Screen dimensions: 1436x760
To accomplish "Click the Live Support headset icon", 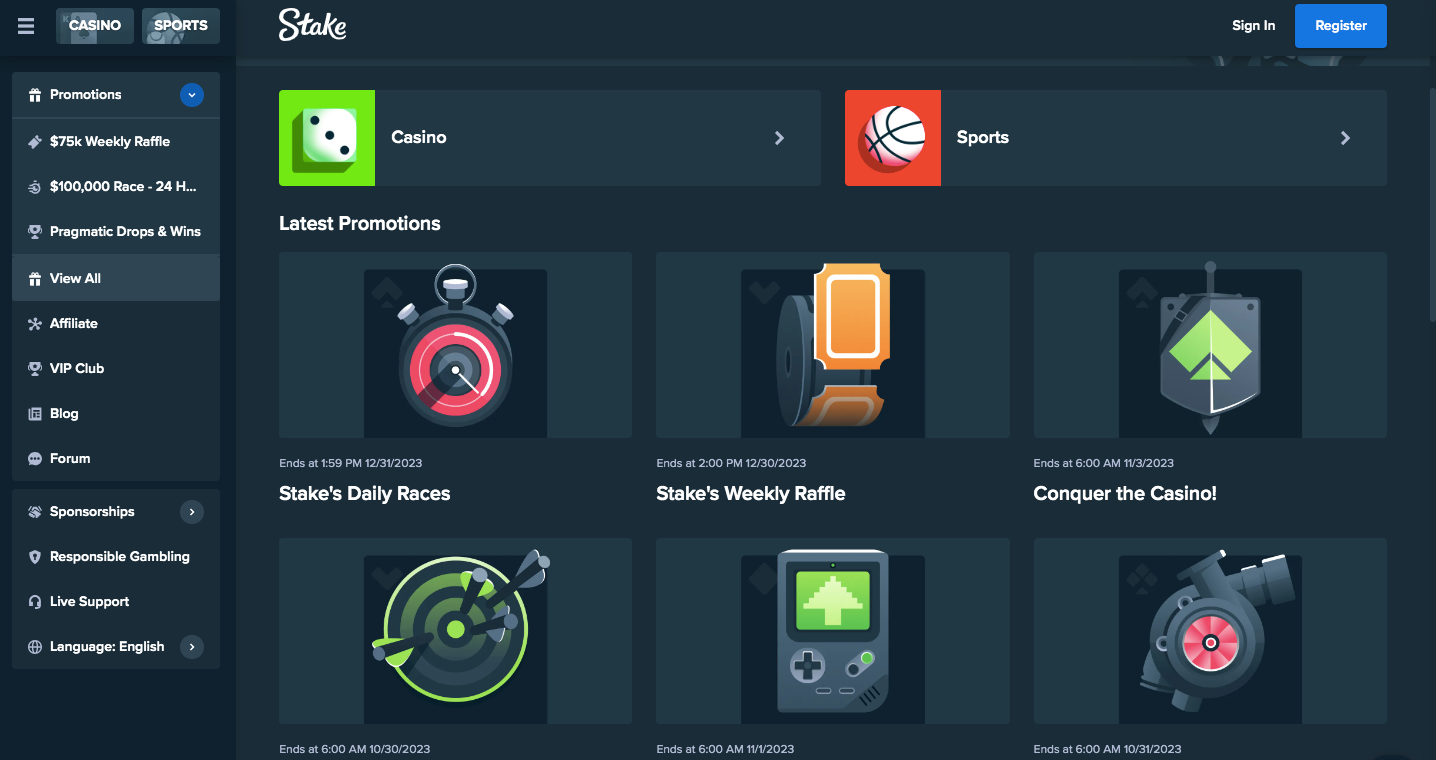I will (x=35, y=602).
